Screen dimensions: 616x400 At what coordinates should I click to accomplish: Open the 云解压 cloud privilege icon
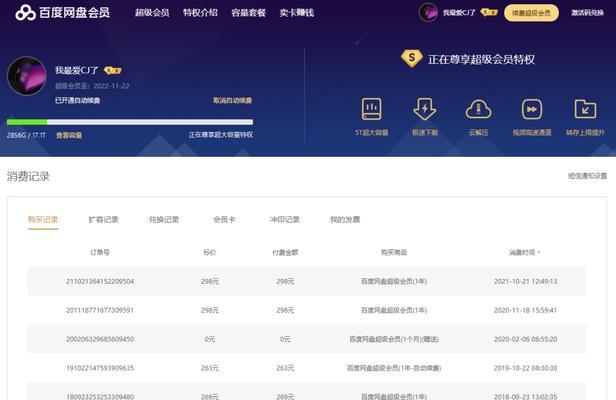tap(478, 109)
